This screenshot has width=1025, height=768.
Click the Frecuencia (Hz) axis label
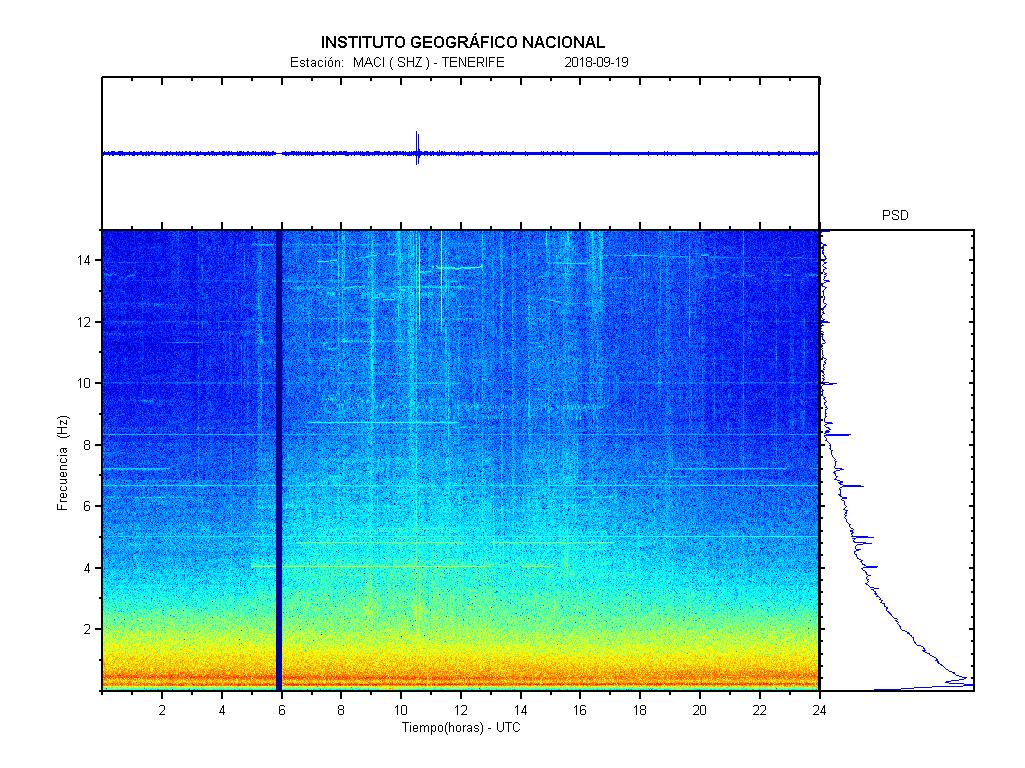[62, 462]
